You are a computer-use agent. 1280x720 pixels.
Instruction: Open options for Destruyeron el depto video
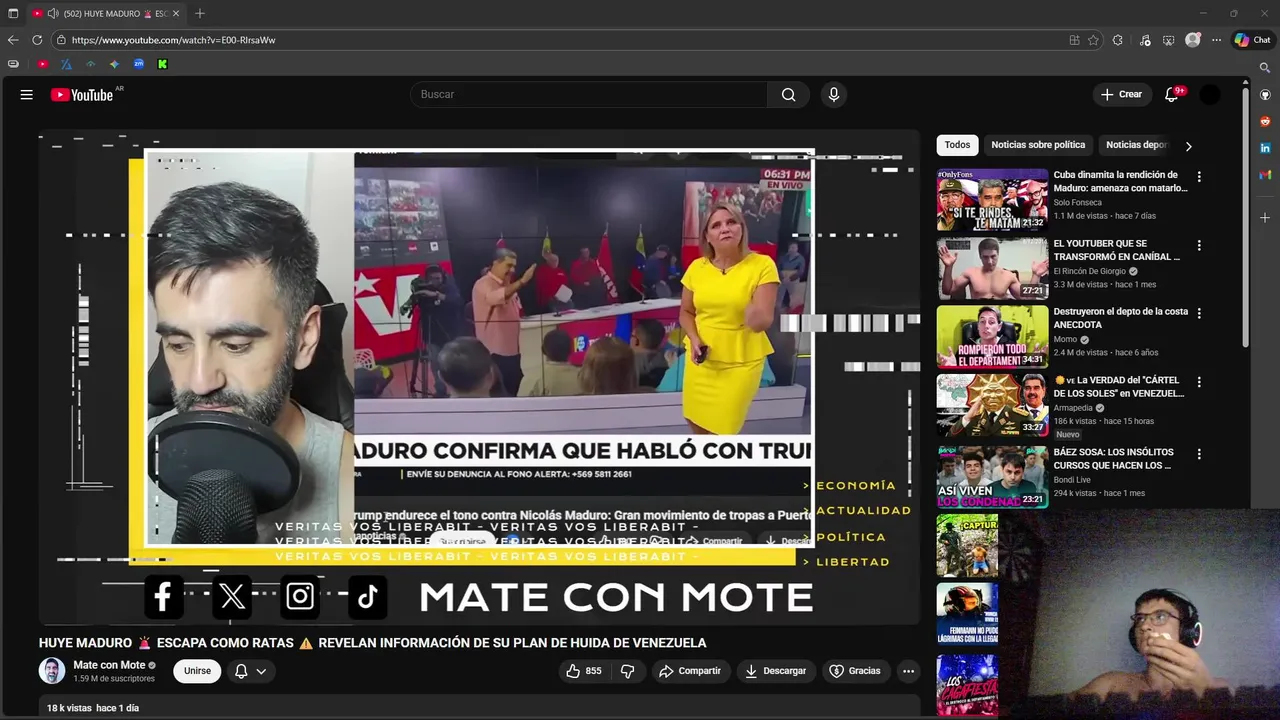(1199, 313)
